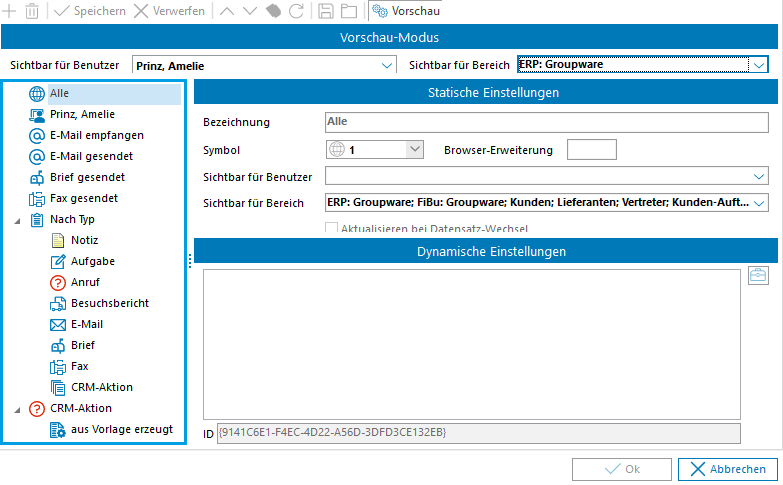Click the Besuchsbericht entry in the tree
Screen dimensions: 783x485
[109, 303]
